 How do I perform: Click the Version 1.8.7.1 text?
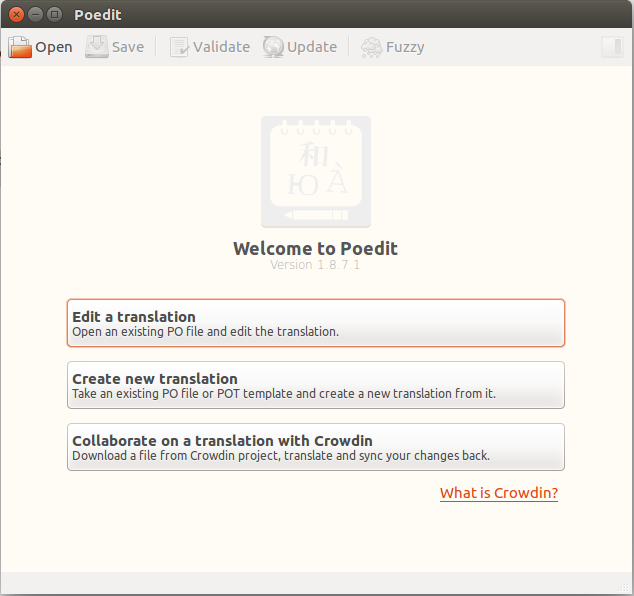point(315,265)
